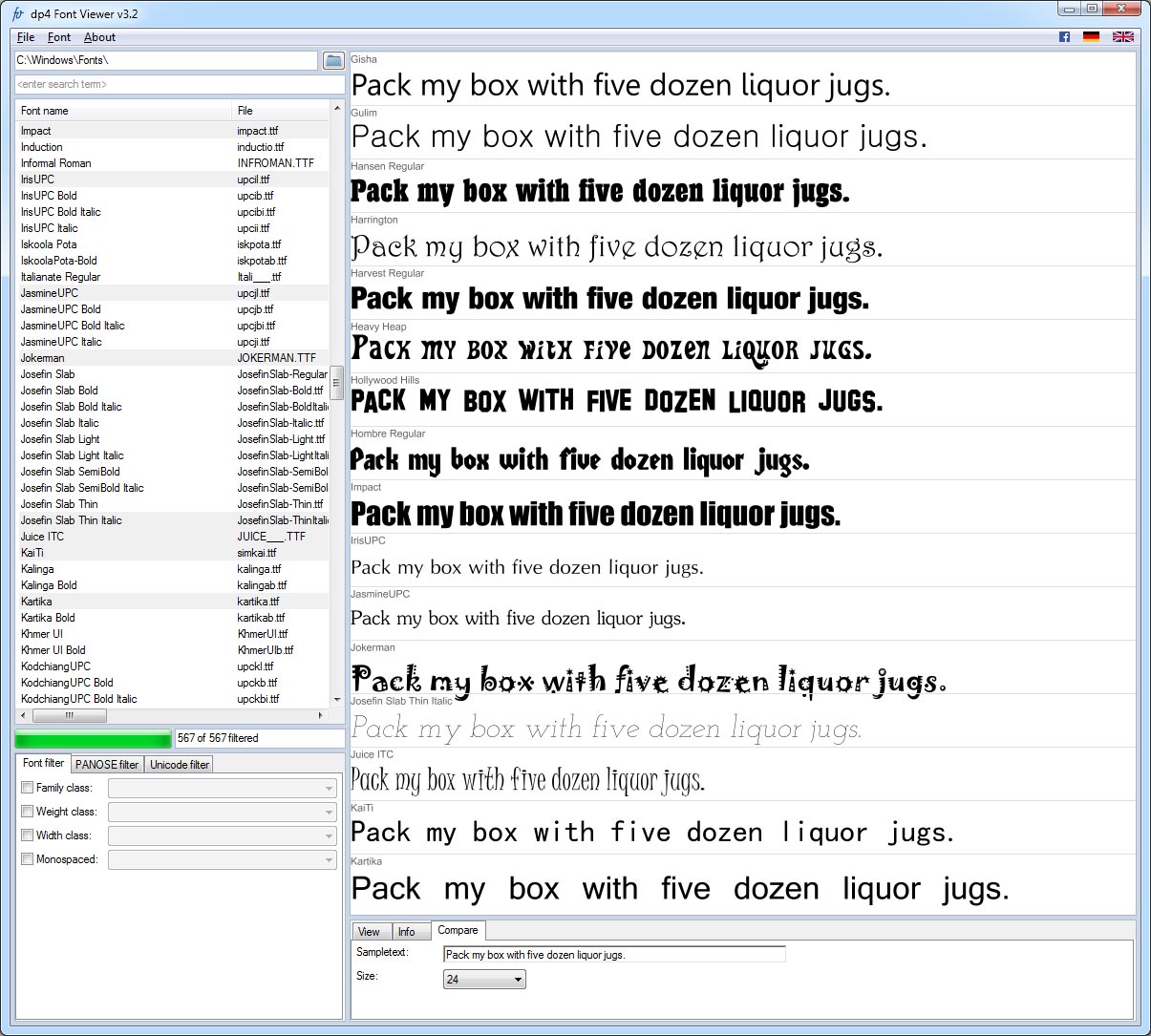Viewport: 1151px width, 1036px height.
Task: Open the fonts folder browse icon
Action: coord(332,60)
